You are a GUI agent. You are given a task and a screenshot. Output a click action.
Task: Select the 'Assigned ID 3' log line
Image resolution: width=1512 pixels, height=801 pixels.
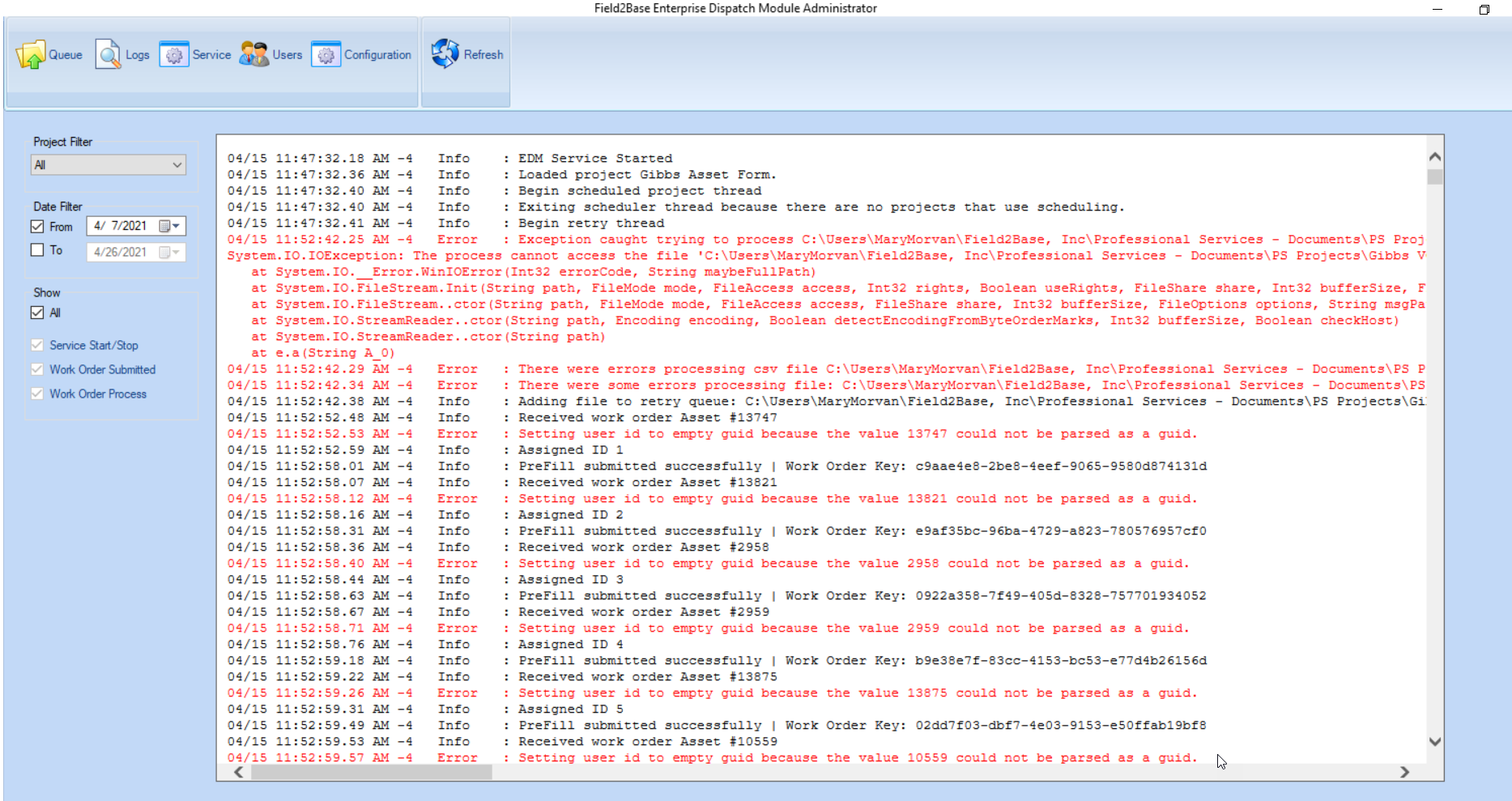pos(425,580)
